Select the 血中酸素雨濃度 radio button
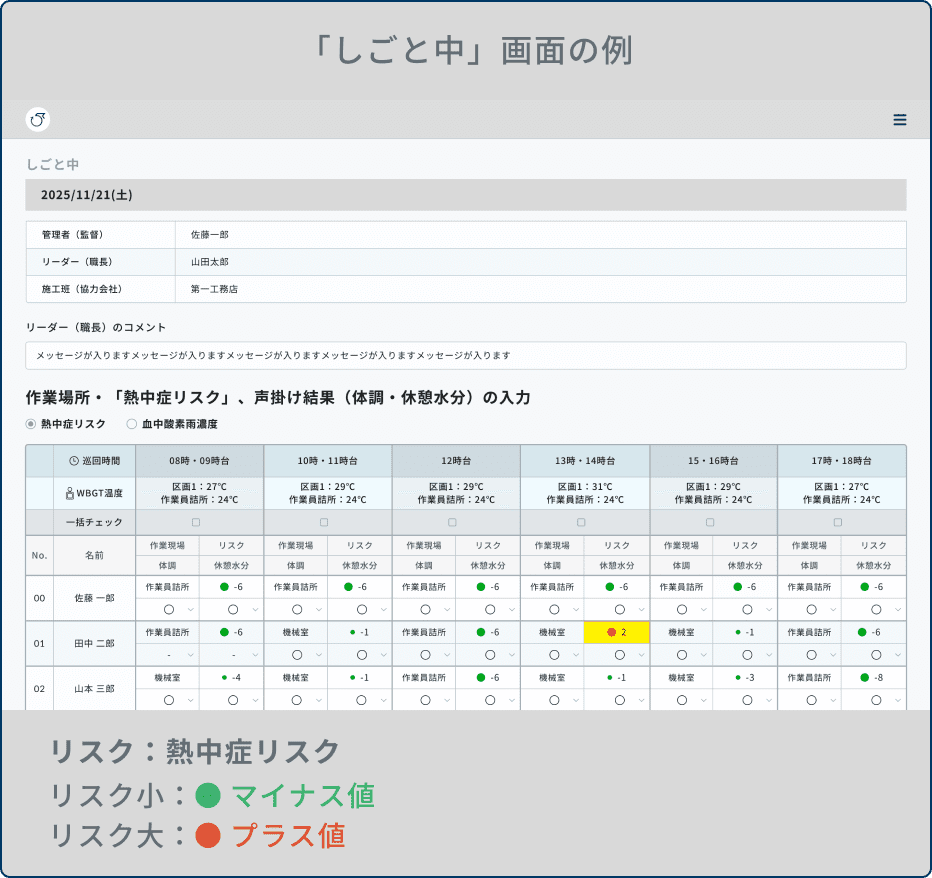Viewport: 932px width, 878px height. click(x=131, y=423)
